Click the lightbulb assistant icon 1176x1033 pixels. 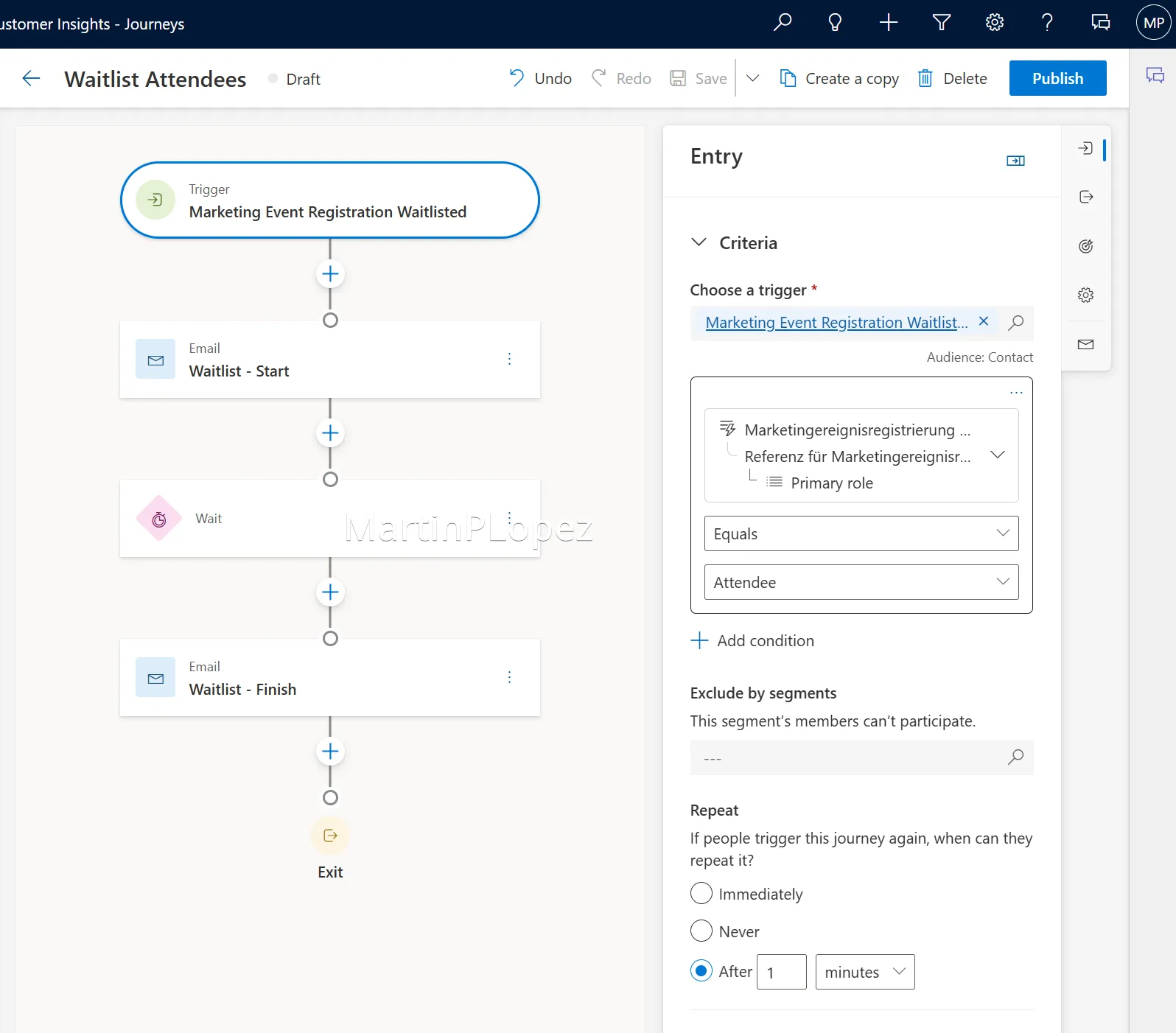point(835,23)
